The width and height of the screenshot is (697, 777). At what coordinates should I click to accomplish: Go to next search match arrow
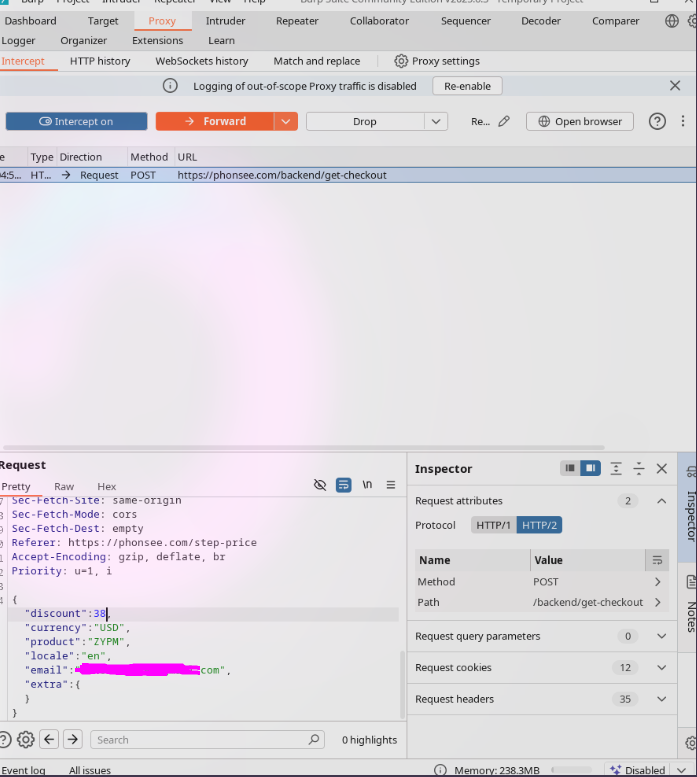(73, 740)
